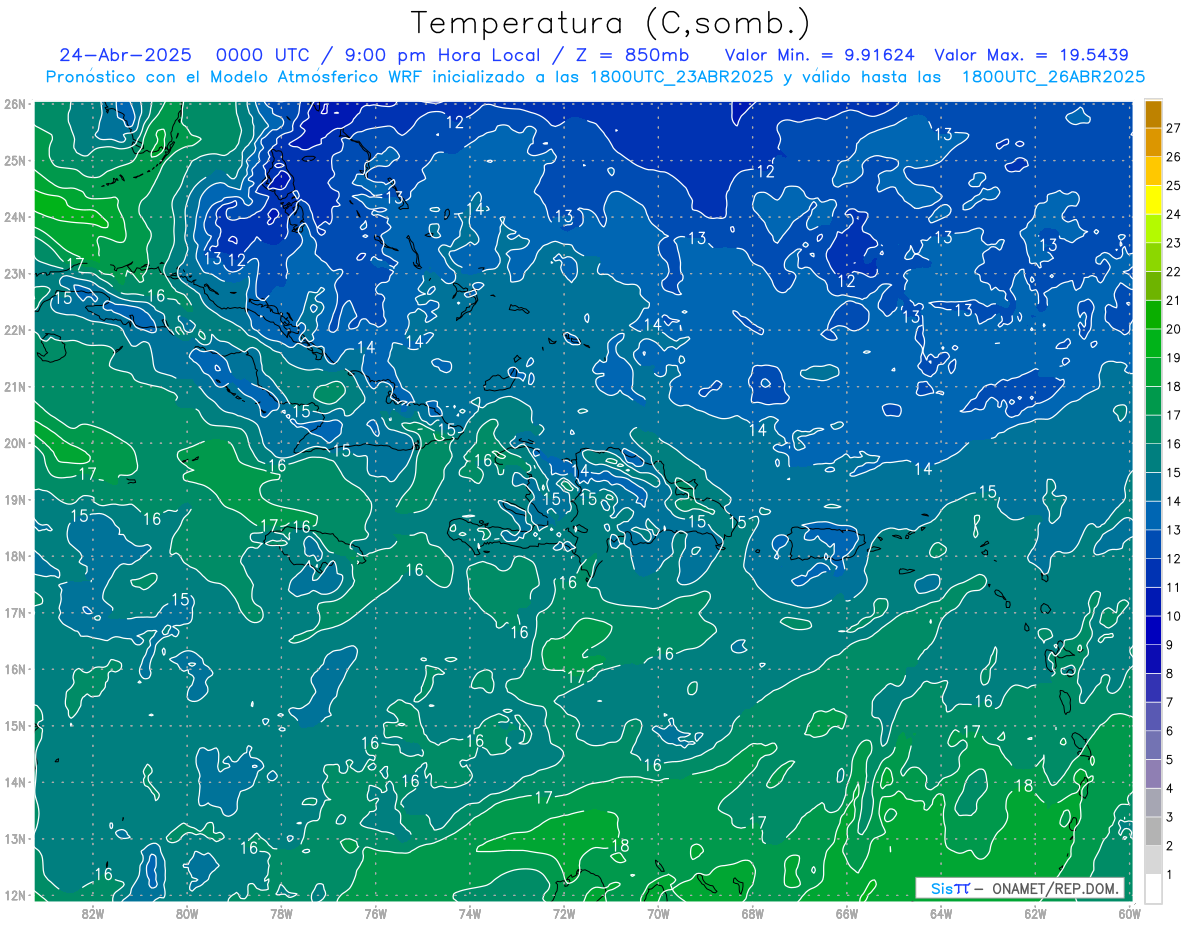Click the 64W longitude axis label
Screen dimensions: 1200x927
(941, 913)
